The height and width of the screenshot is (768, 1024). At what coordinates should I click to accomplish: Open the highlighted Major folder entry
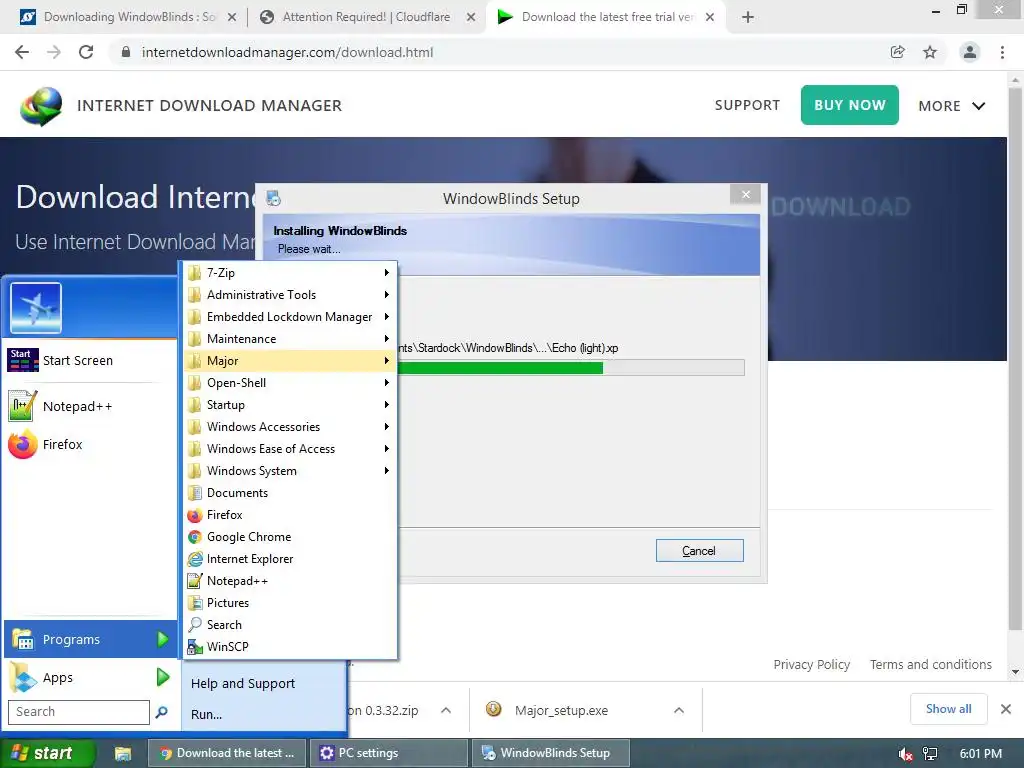[x=289, y=360]
